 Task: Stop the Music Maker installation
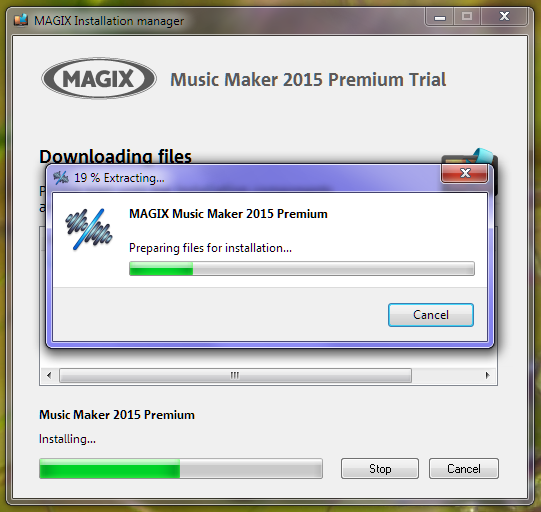380,469
